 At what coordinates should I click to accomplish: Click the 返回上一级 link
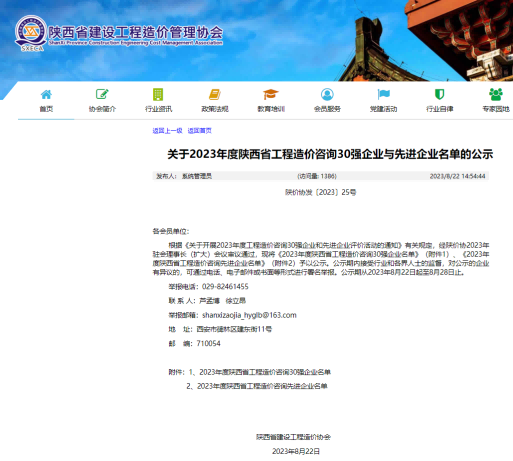point(167,131)
